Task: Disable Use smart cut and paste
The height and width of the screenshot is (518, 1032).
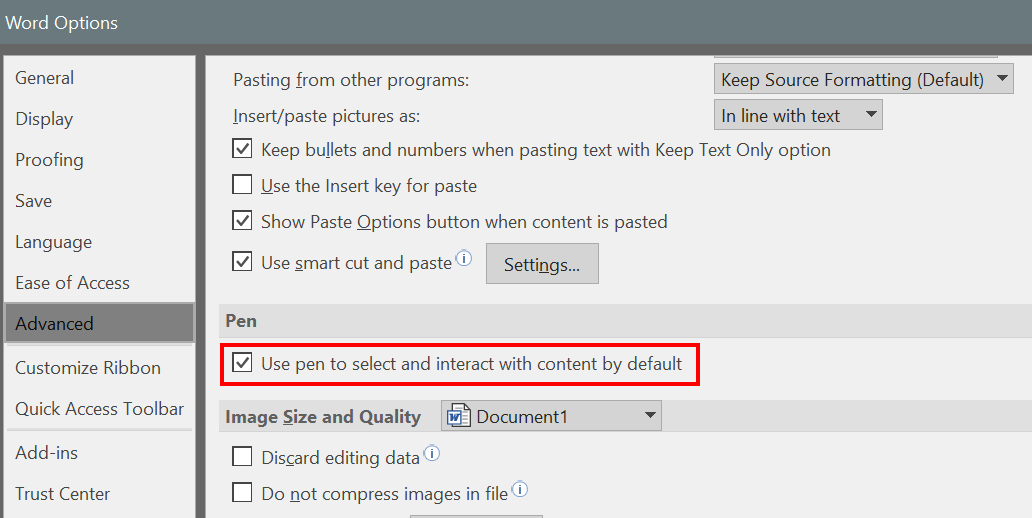Action: click(x=242, y=263)
